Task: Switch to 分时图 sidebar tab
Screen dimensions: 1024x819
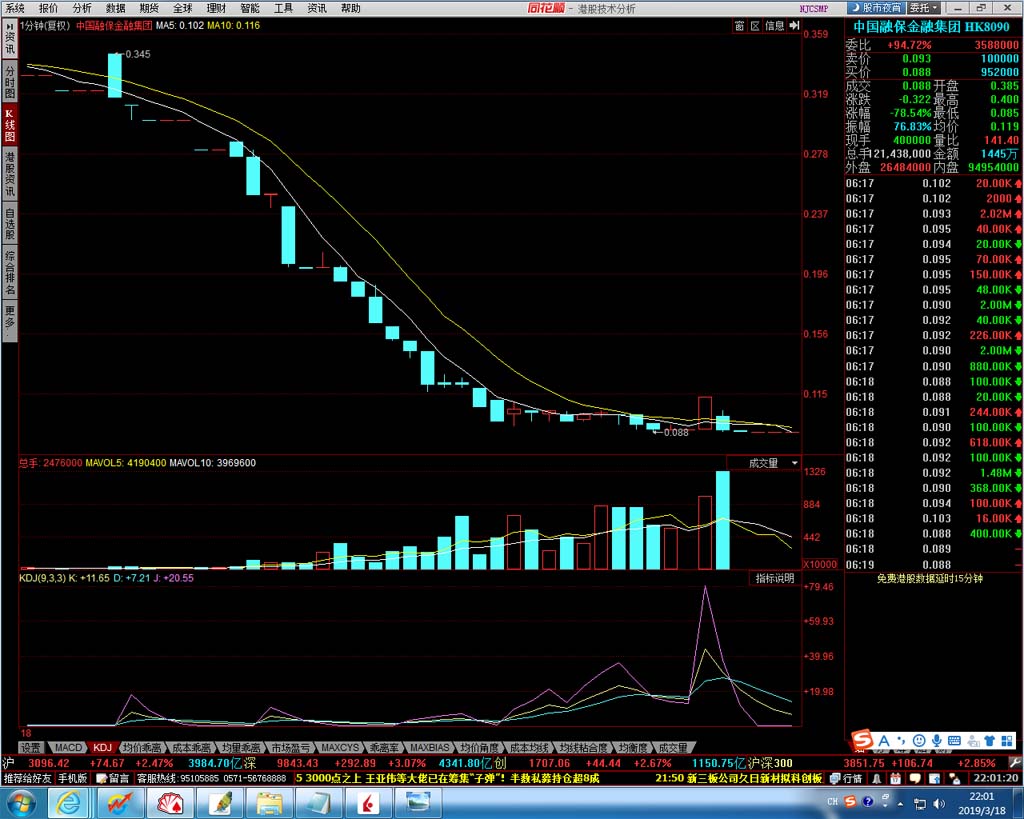Action: coord(9,82)
